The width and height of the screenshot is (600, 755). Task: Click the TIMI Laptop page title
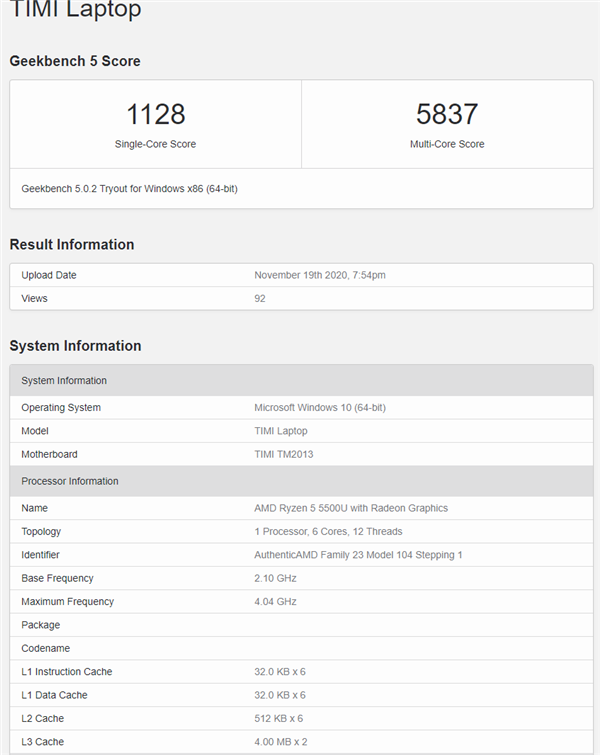click(x=75, y=11)
